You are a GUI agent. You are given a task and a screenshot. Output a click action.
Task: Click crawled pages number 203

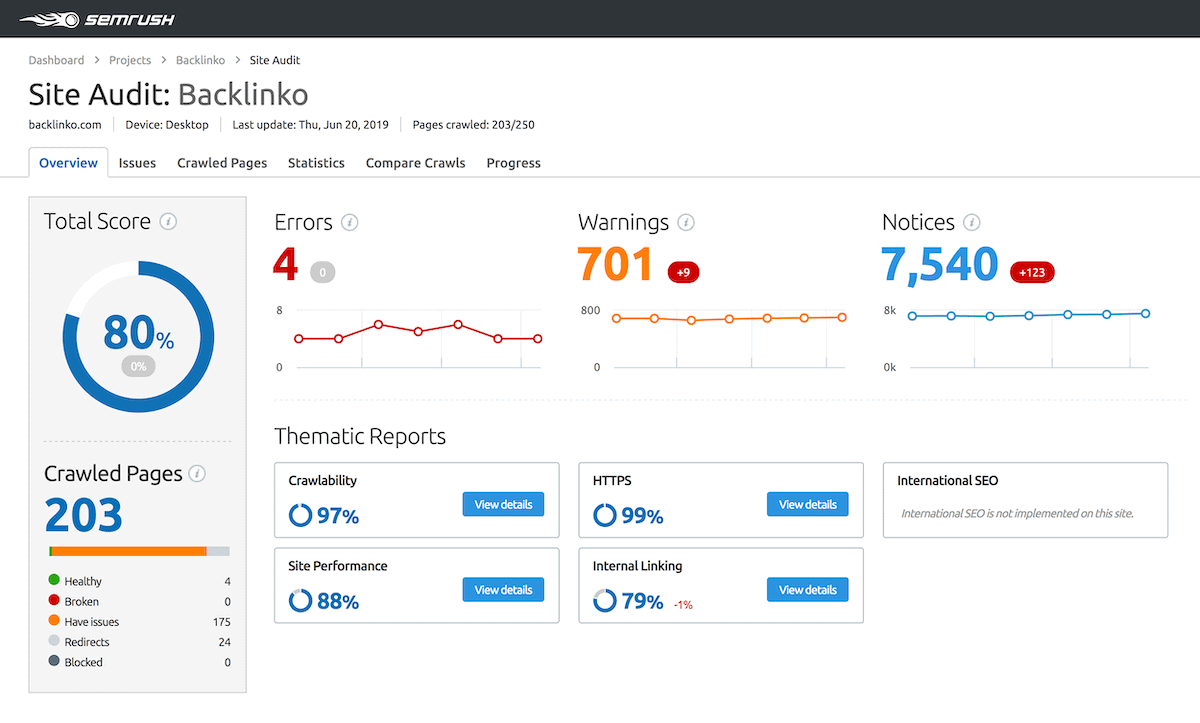pos(83,515)
